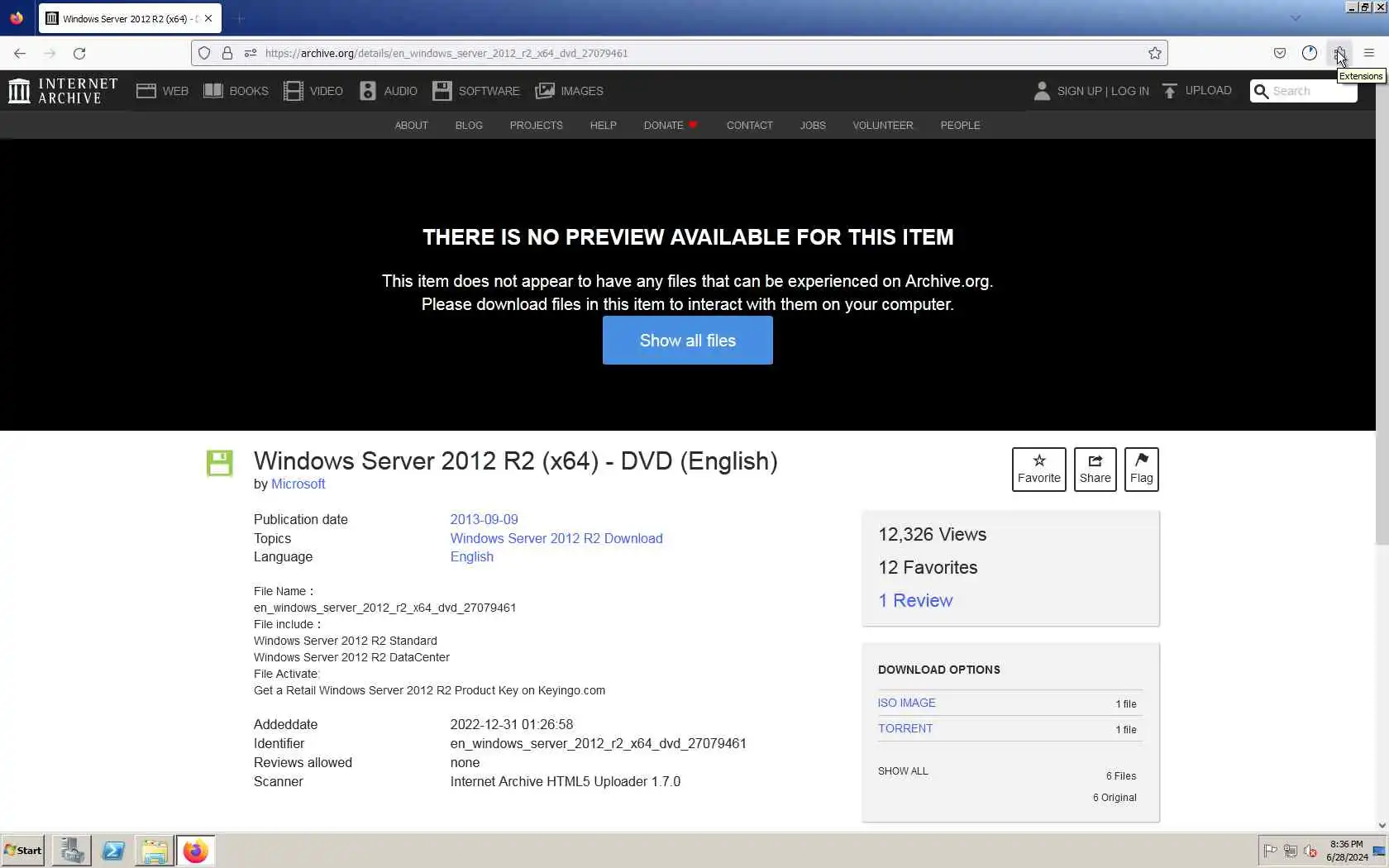Screen dimensions: 1389x868
Task: Select the Windows Server 2012 R2 browser tab
Action: (130, 18)
